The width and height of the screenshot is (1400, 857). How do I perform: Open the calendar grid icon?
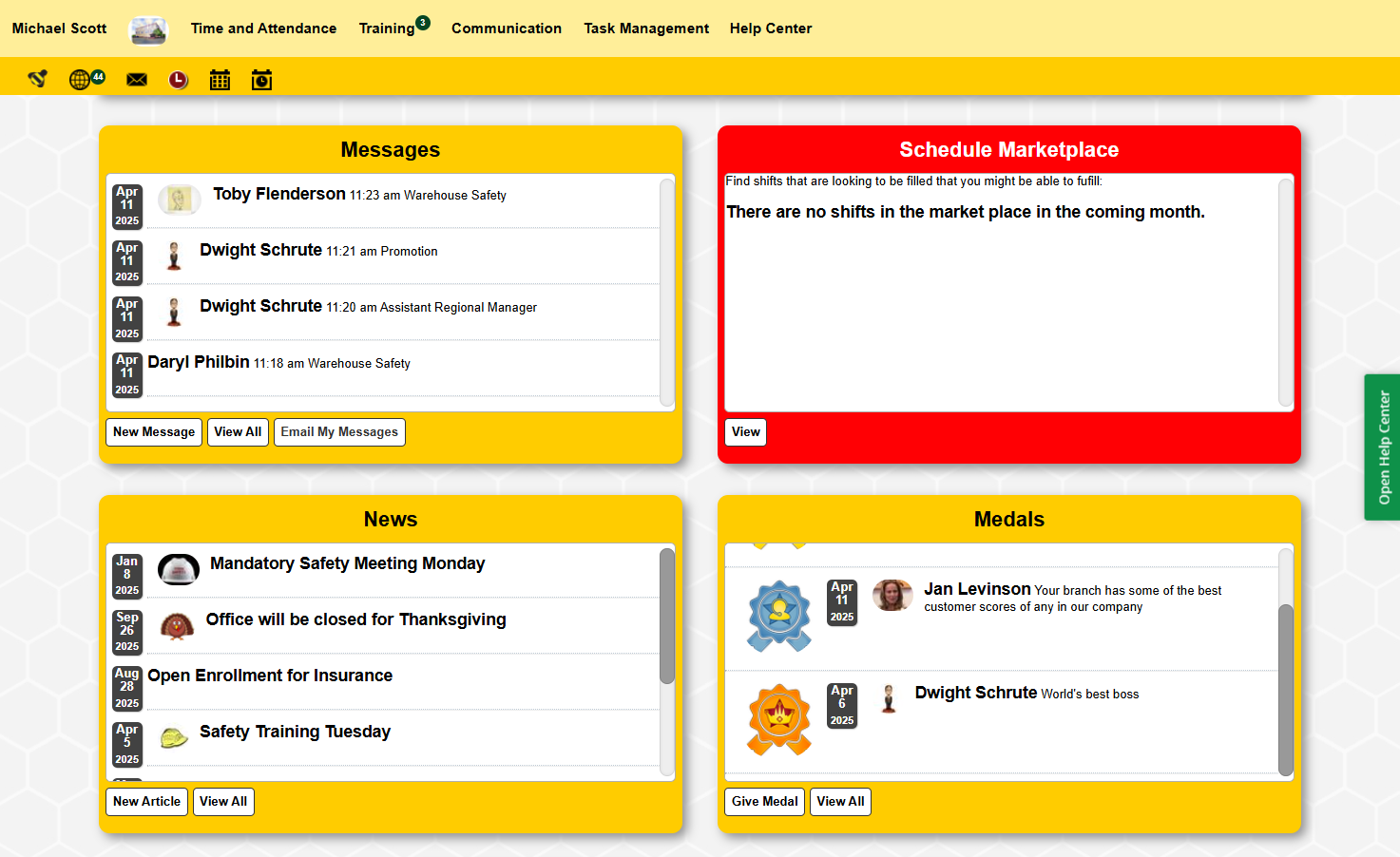click(220, 80)
